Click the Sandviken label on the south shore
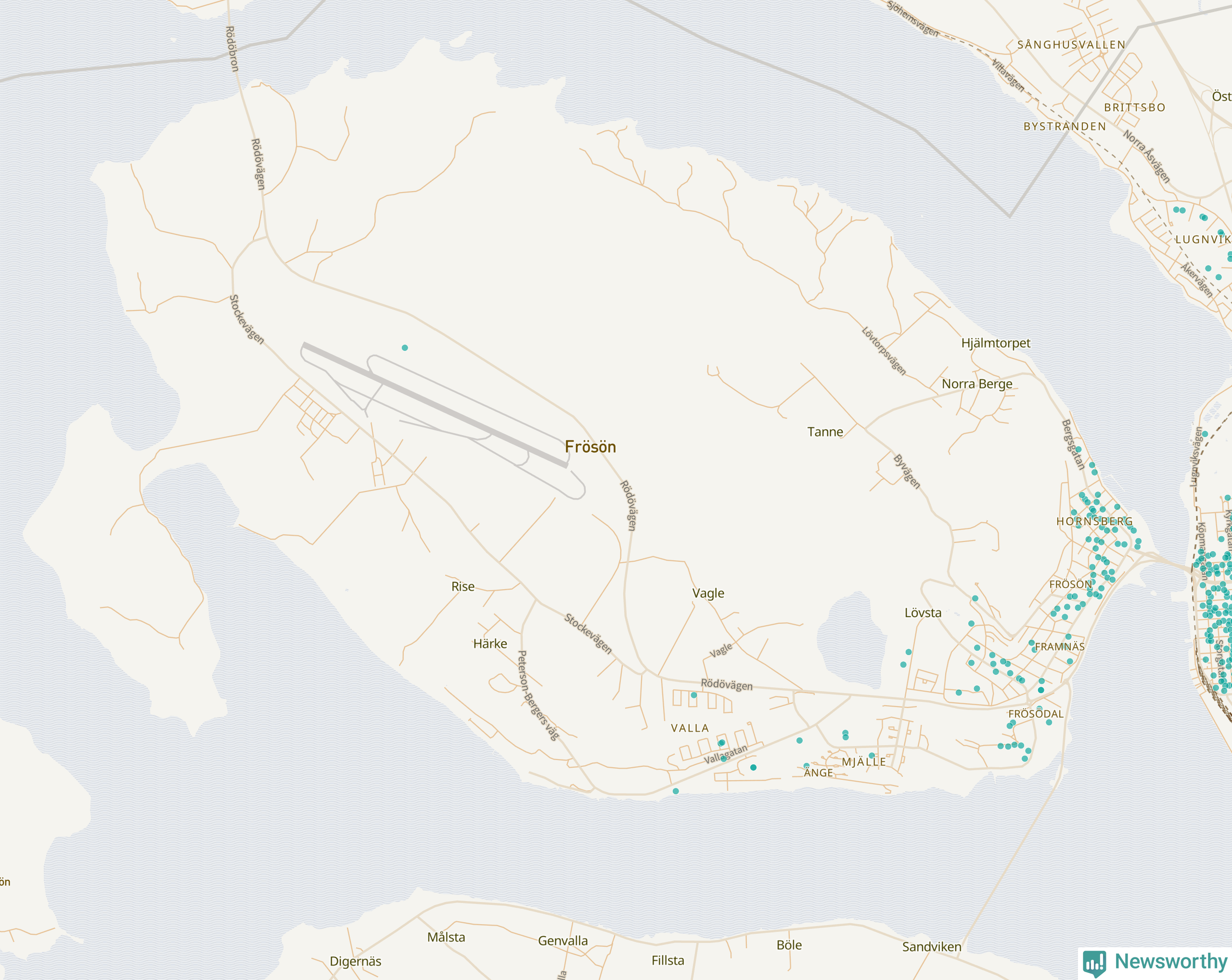Viewport: 1232px width, 980px height. (931, 947)
